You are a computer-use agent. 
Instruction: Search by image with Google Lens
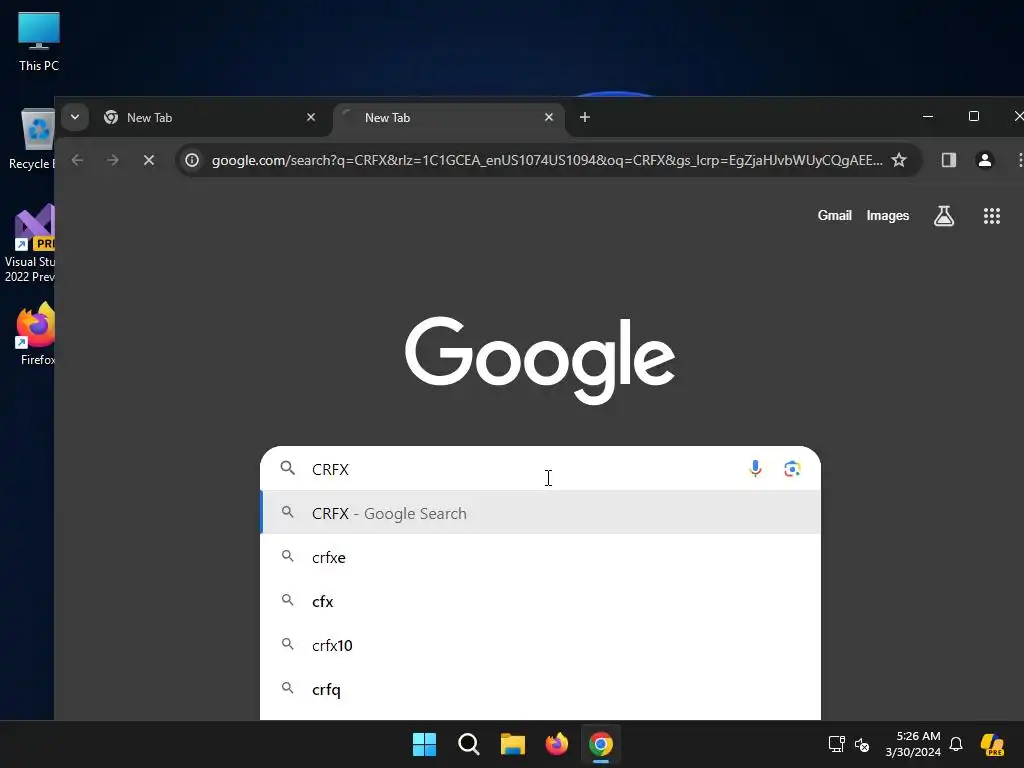coord(792,469)
